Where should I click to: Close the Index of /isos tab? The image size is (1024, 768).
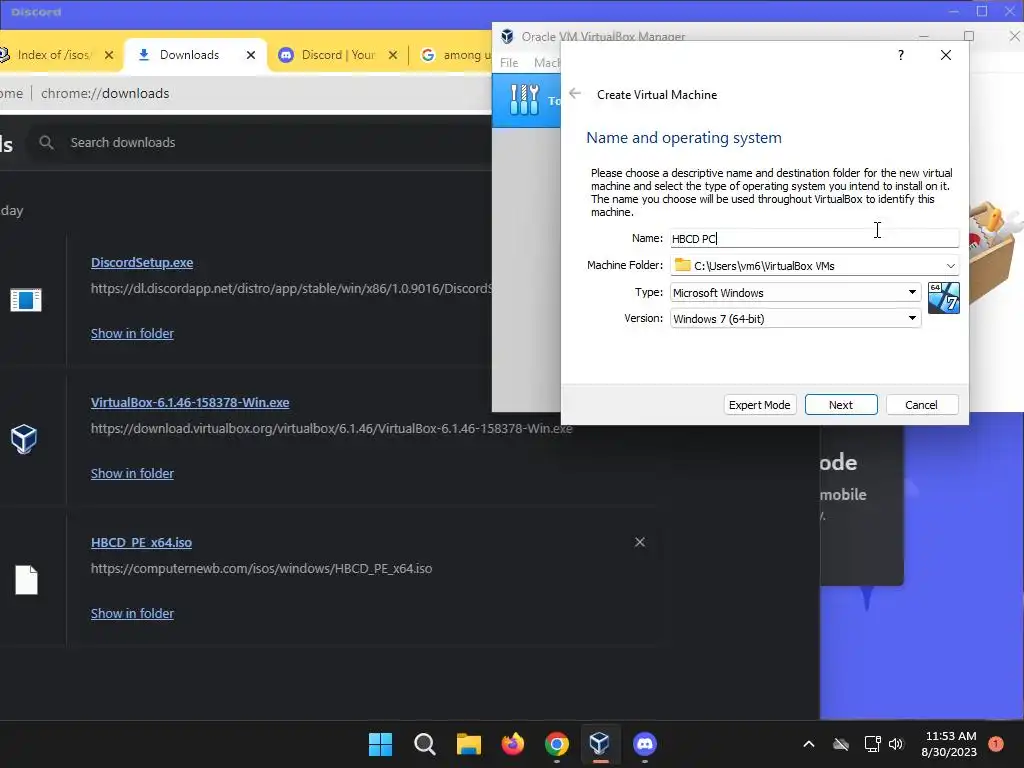(109, 55)
